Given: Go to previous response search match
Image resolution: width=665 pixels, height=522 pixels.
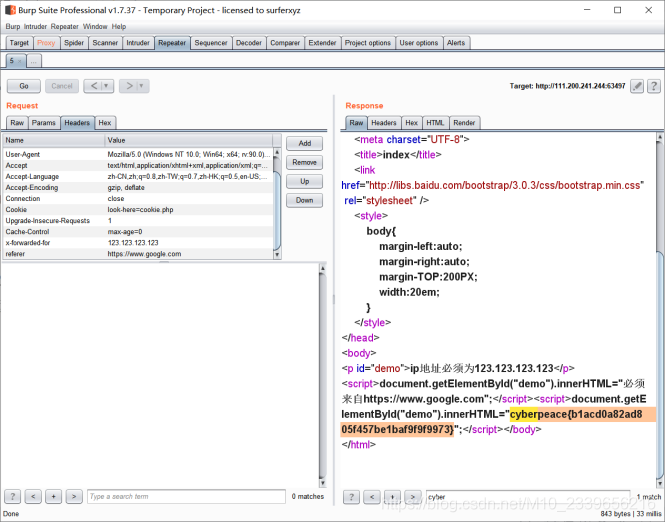Looking at the screenshot, I should pos(372,496).
